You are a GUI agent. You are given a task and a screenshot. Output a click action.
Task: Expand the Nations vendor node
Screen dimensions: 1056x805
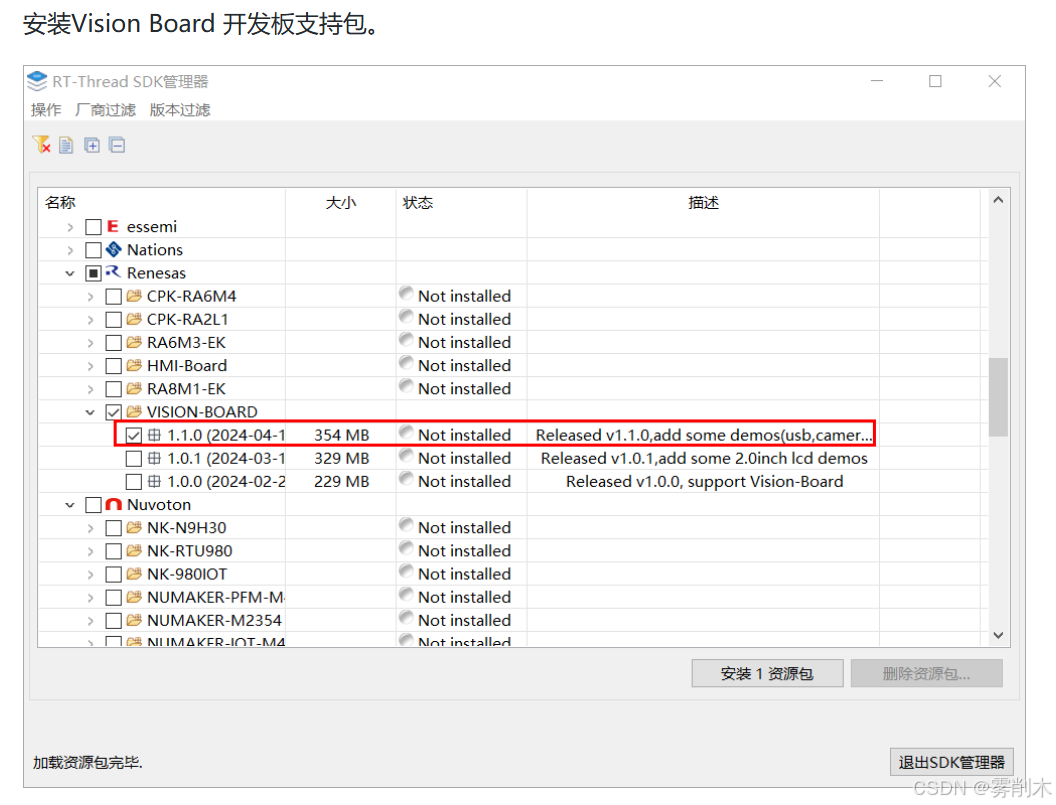(70, 251)
